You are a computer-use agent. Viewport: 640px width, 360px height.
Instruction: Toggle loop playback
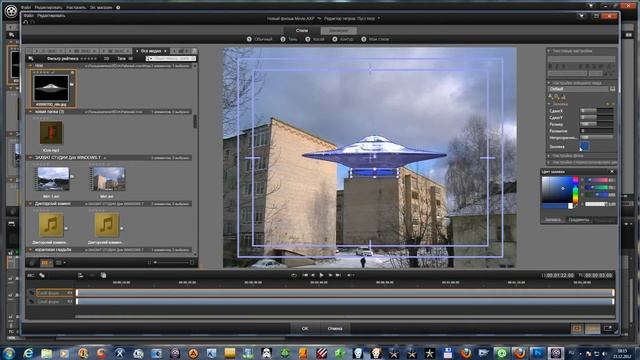coord(294,276)
